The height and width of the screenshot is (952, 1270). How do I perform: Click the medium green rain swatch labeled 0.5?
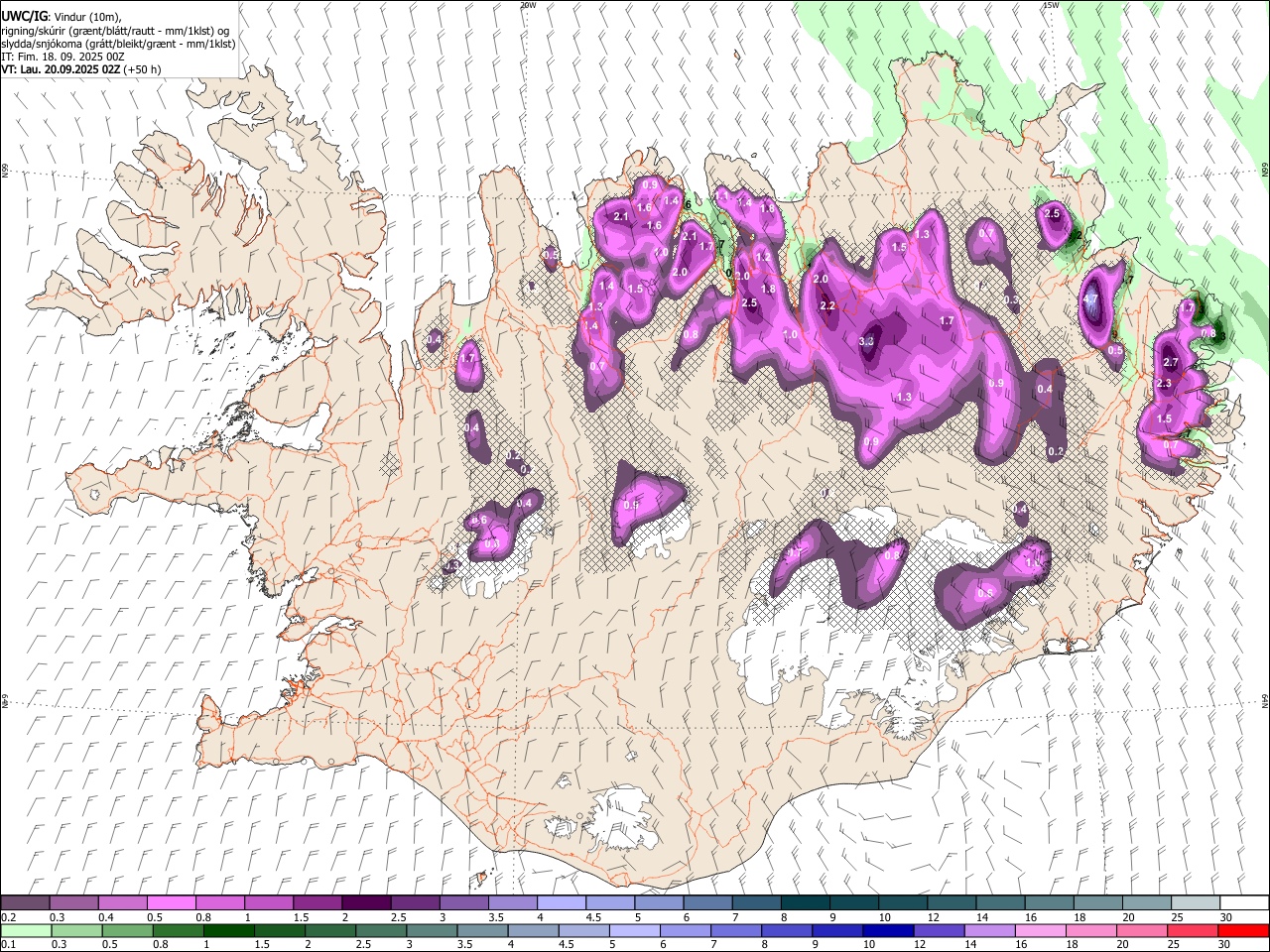(128, 930)
